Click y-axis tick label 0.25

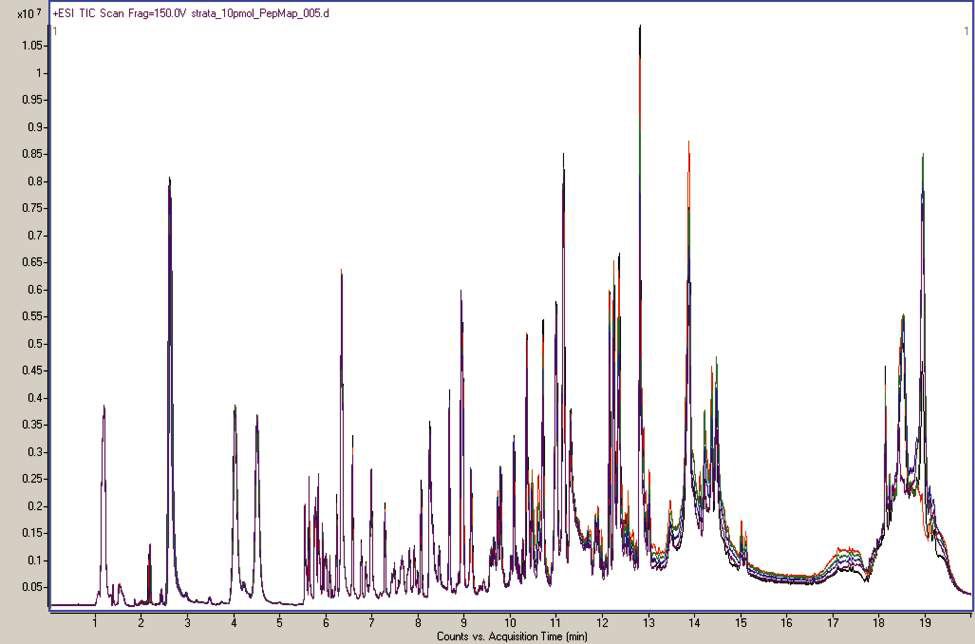click(30, 479)
